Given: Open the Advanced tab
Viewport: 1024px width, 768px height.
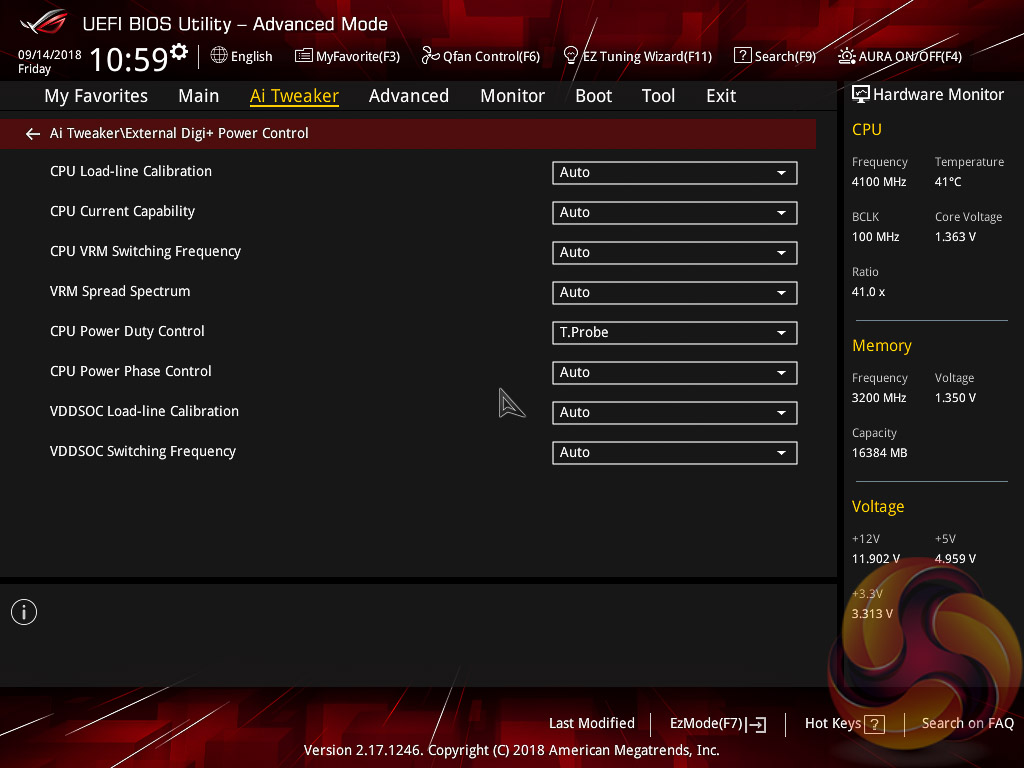Looking at the screenshot, I should tap(409, 96).
